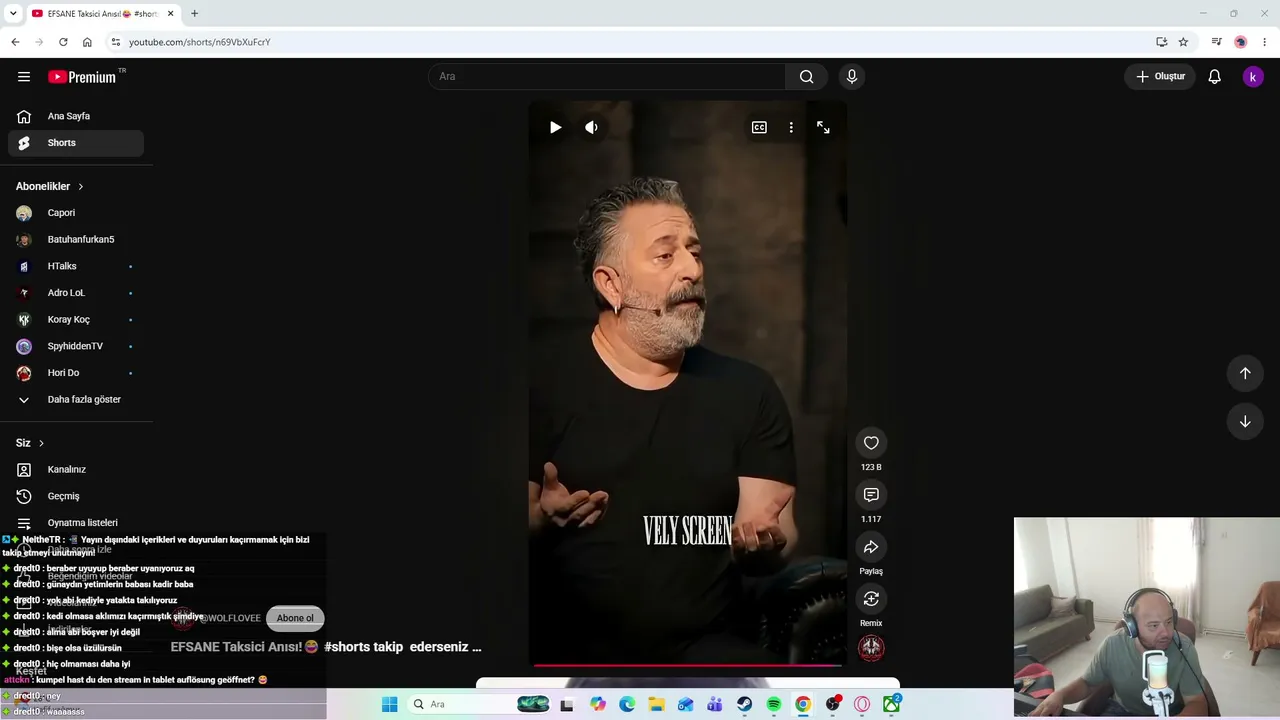The height and width of the screenshot is (720, 1280).
Task: Click the Short's red progress bar
Action: pos(688,665)
